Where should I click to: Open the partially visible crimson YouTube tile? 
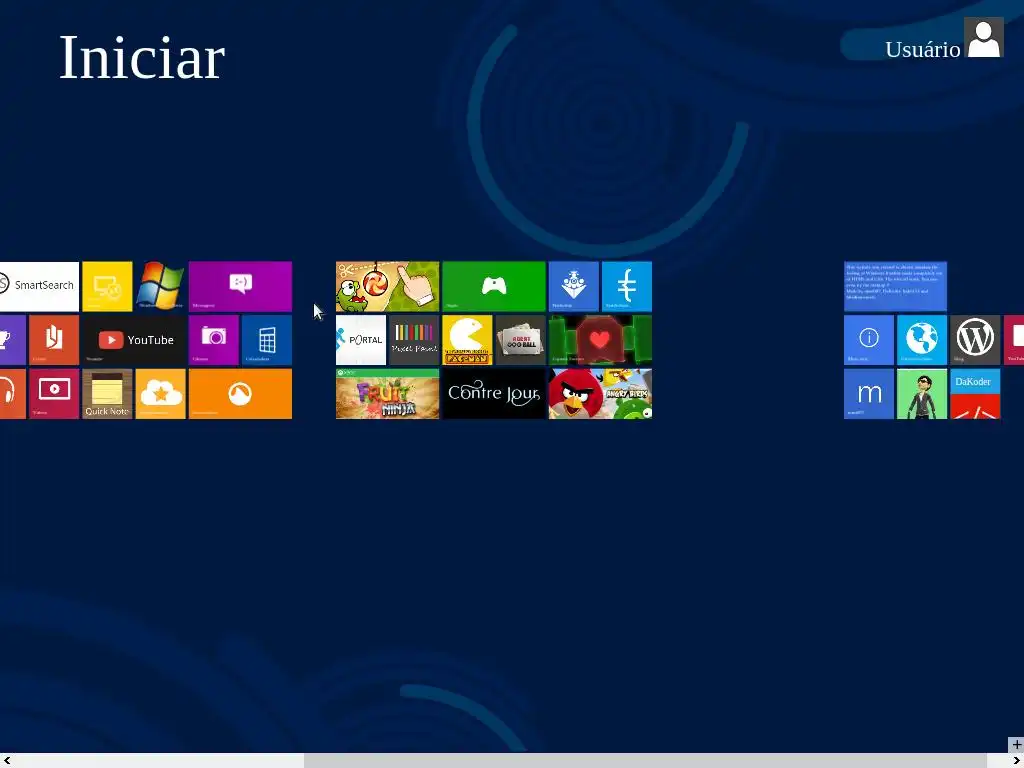pos(1014,340)
